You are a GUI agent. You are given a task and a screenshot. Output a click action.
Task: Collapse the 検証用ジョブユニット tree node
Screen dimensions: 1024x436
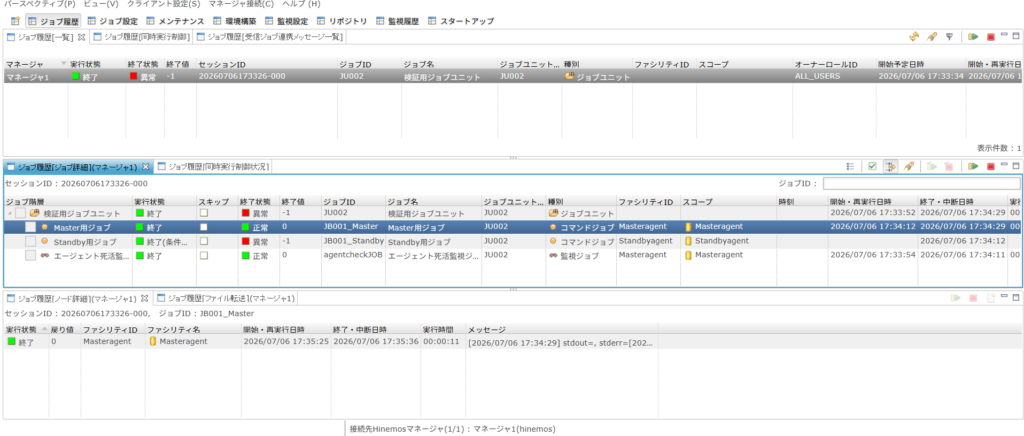tap(9, 213)
